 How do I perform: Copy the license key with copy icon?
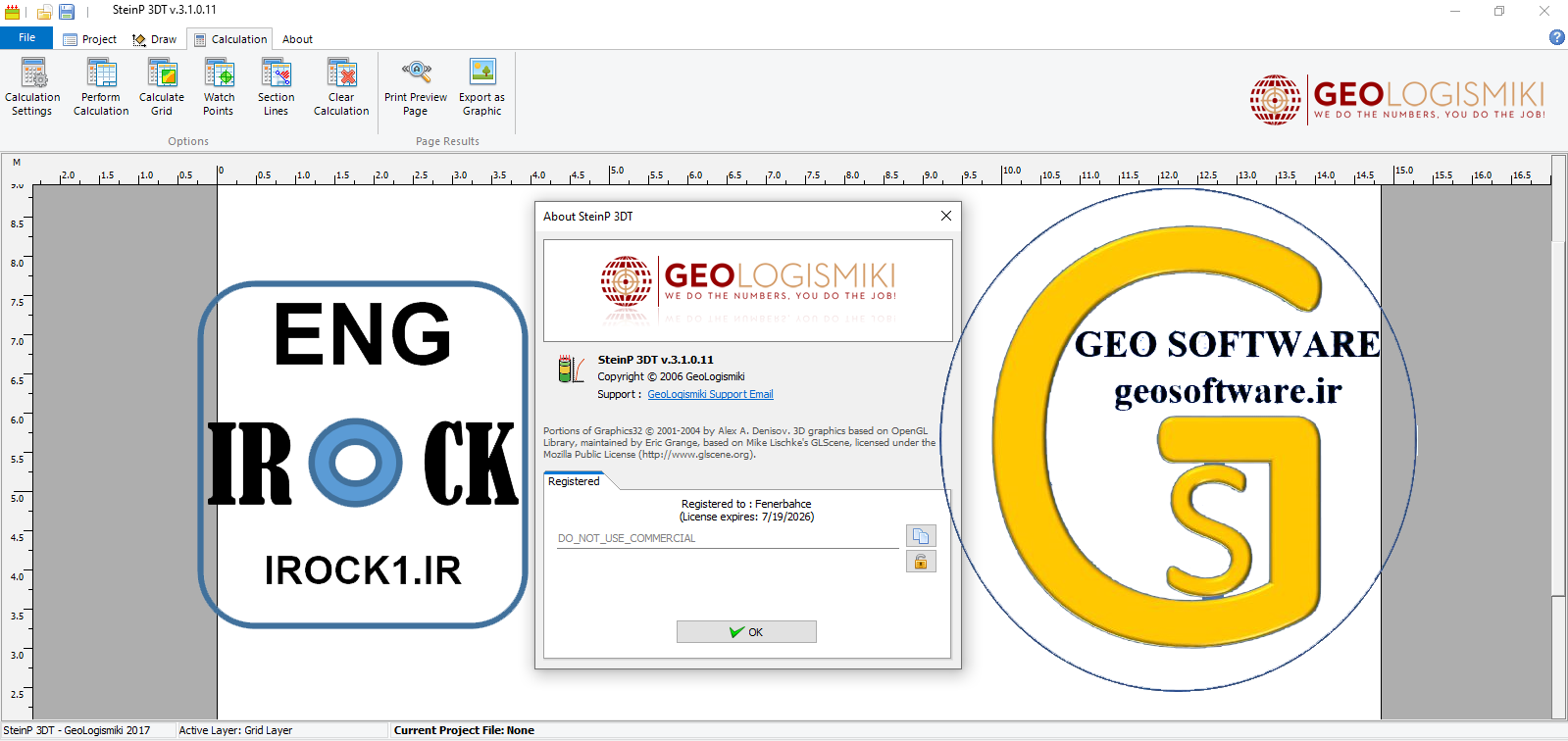pyautogui.click(x=921, y=536)
